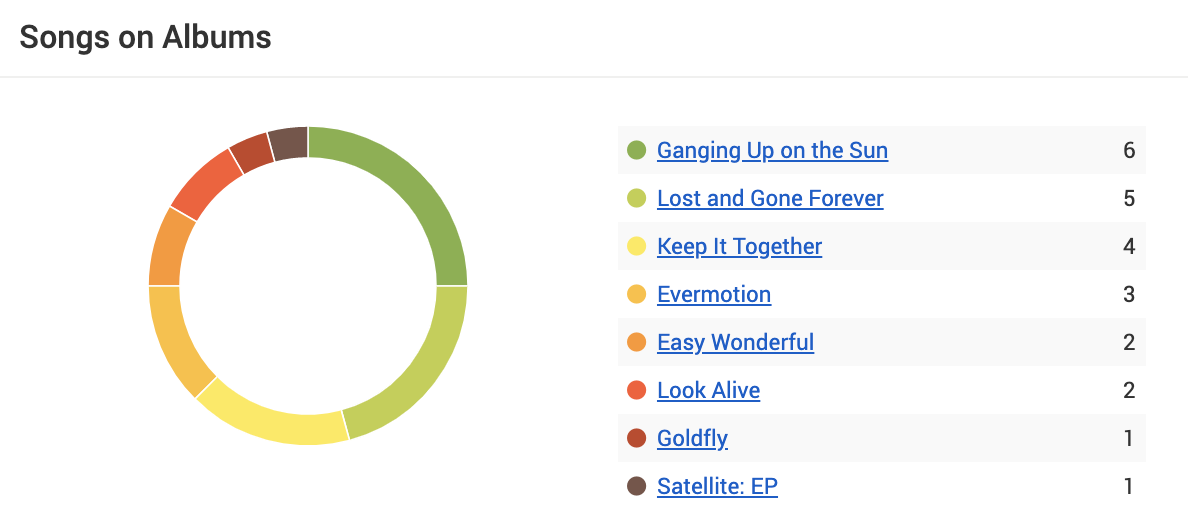Screen dimensions: 1188x524
Task: Open the Lost and Gone Forever link
Action: 770,199
